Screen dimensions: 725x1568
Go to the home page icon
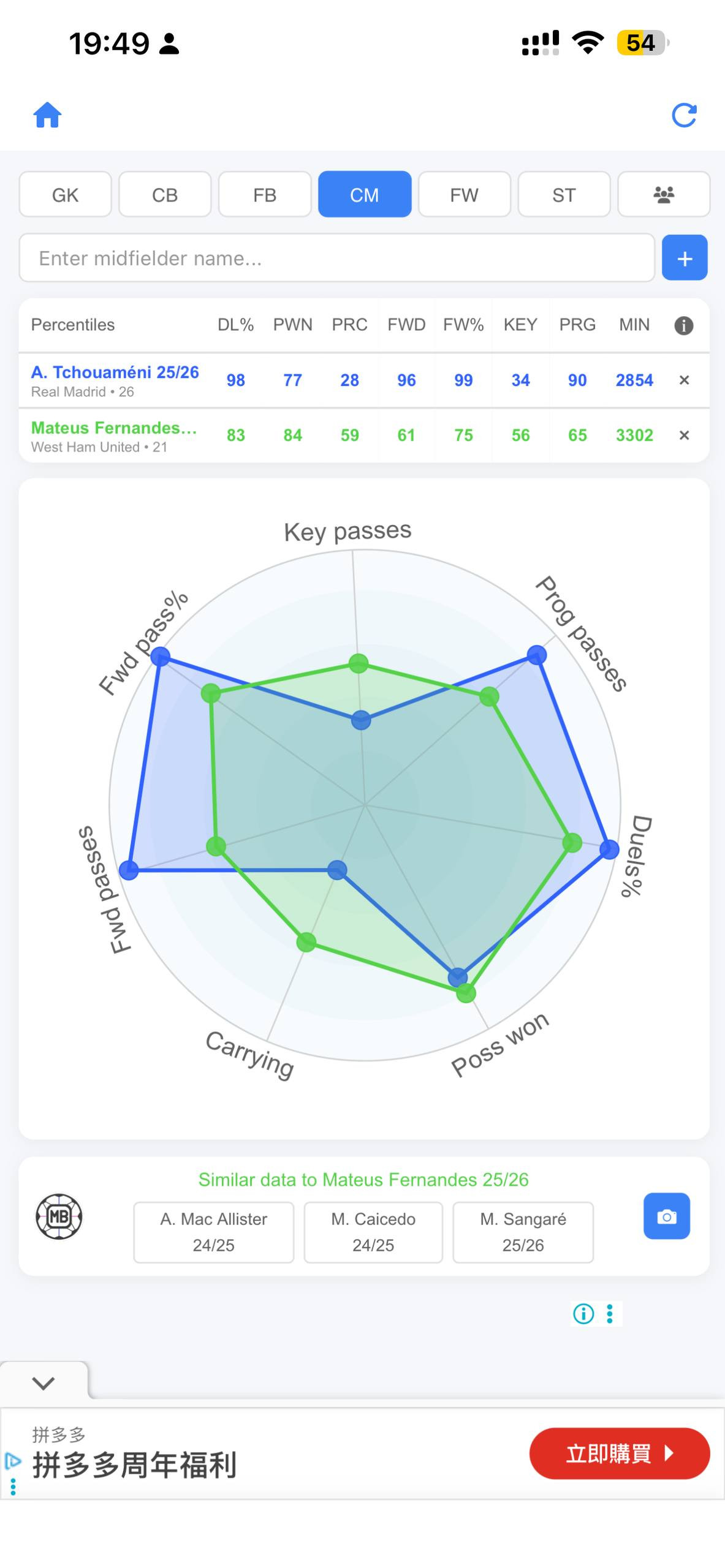(47, 115)
